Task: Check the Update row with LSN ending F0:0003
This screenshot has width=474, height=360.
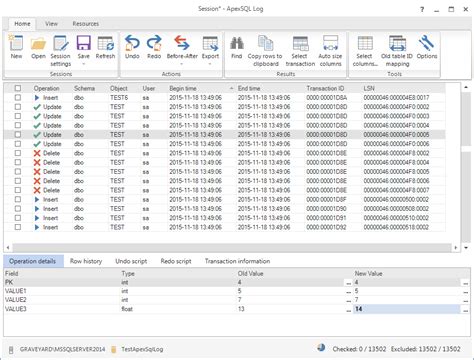Action: click(18, 116)
